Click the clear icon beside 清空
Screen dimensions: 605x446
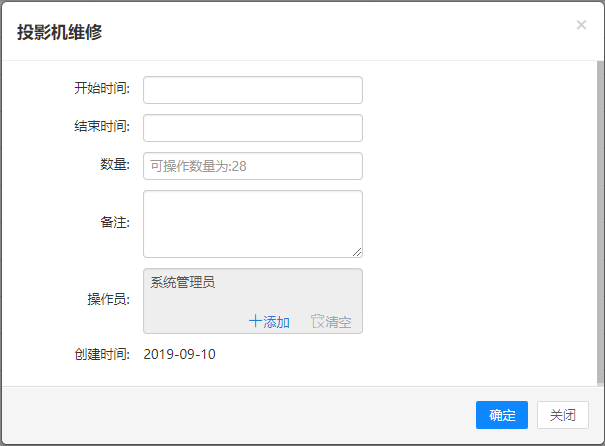click(317, 322)
